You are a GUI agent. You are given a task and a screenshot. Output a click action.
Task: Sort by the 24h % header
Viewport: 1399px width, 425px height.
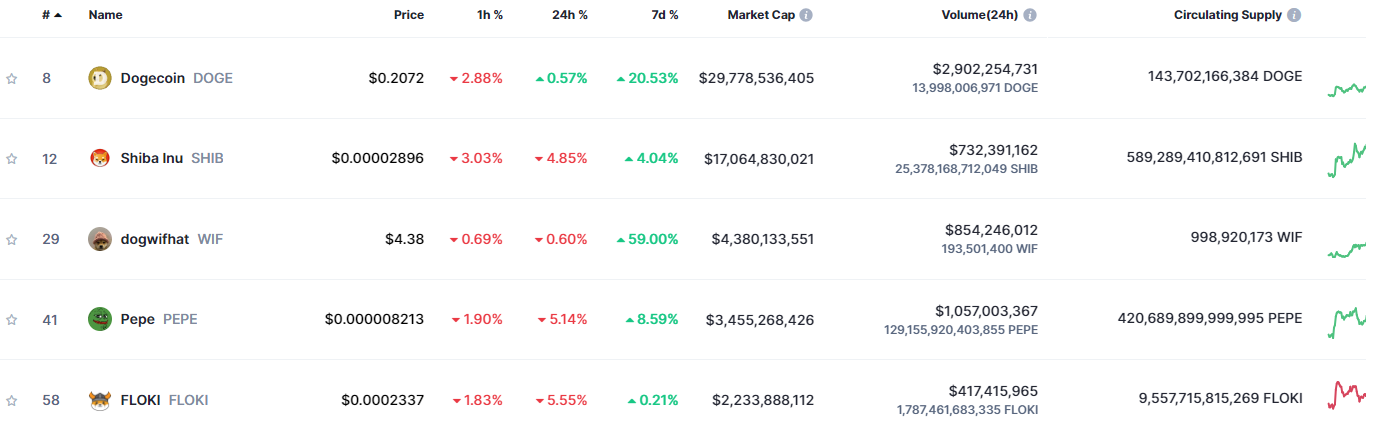pyautogui.click(x=569, y=16)
